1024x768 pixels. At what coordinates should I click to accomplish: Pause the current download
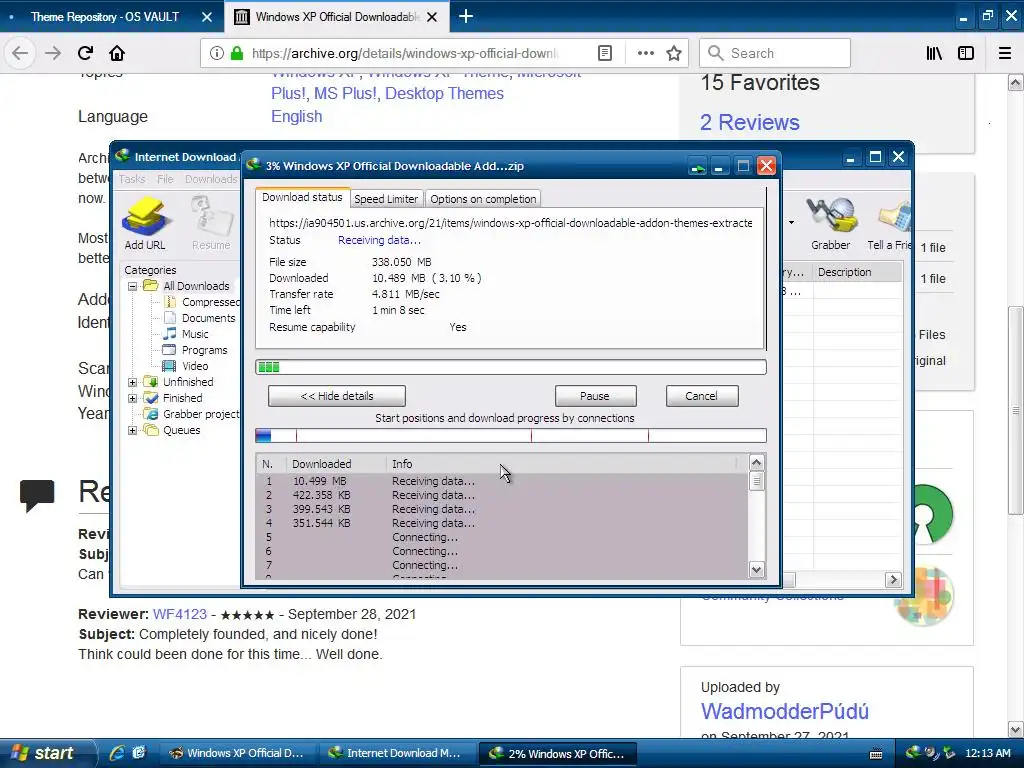click(x=595, y=396)
